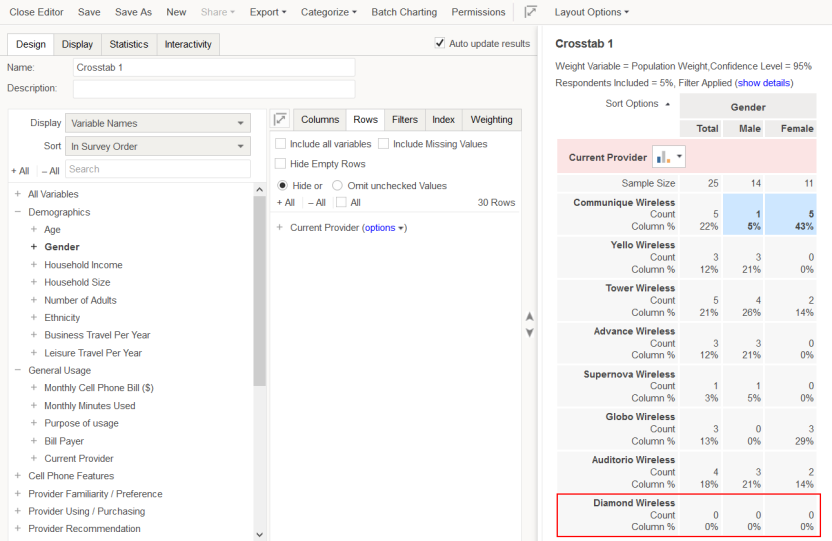The width and height of the screenshot is (832, 541).
Task: Click scrollbar down arrow in variable list
Action: [x=259, y=534]
